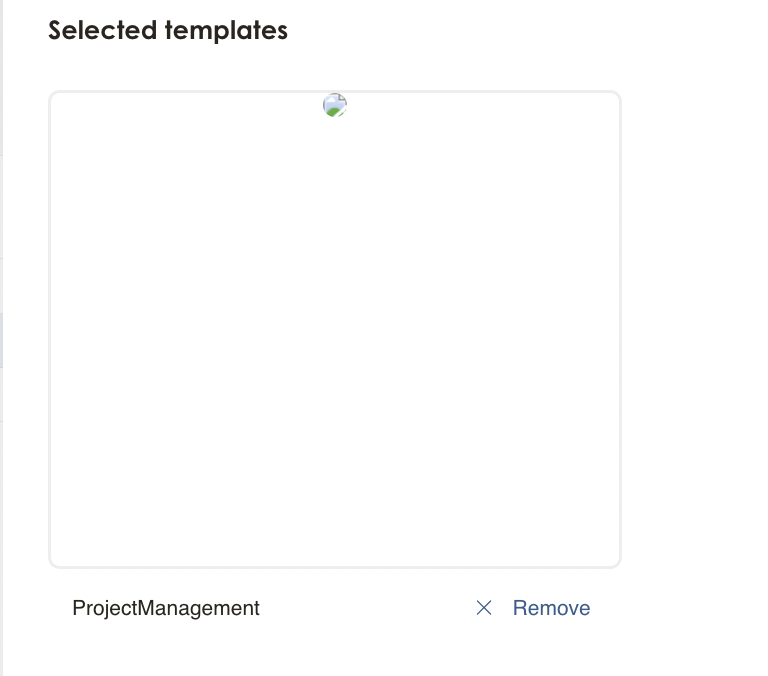Select the ProjectManagement template name label

click(x=166, y=608)
